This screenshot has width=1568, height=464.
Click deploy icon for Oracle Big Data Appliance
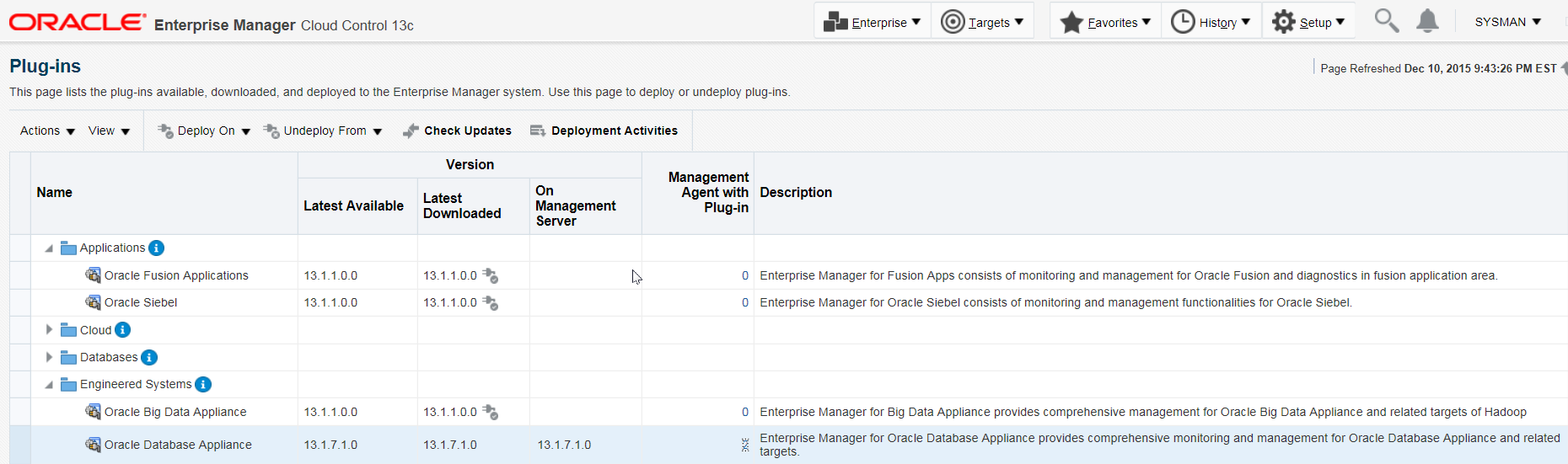tap(491, 413)
